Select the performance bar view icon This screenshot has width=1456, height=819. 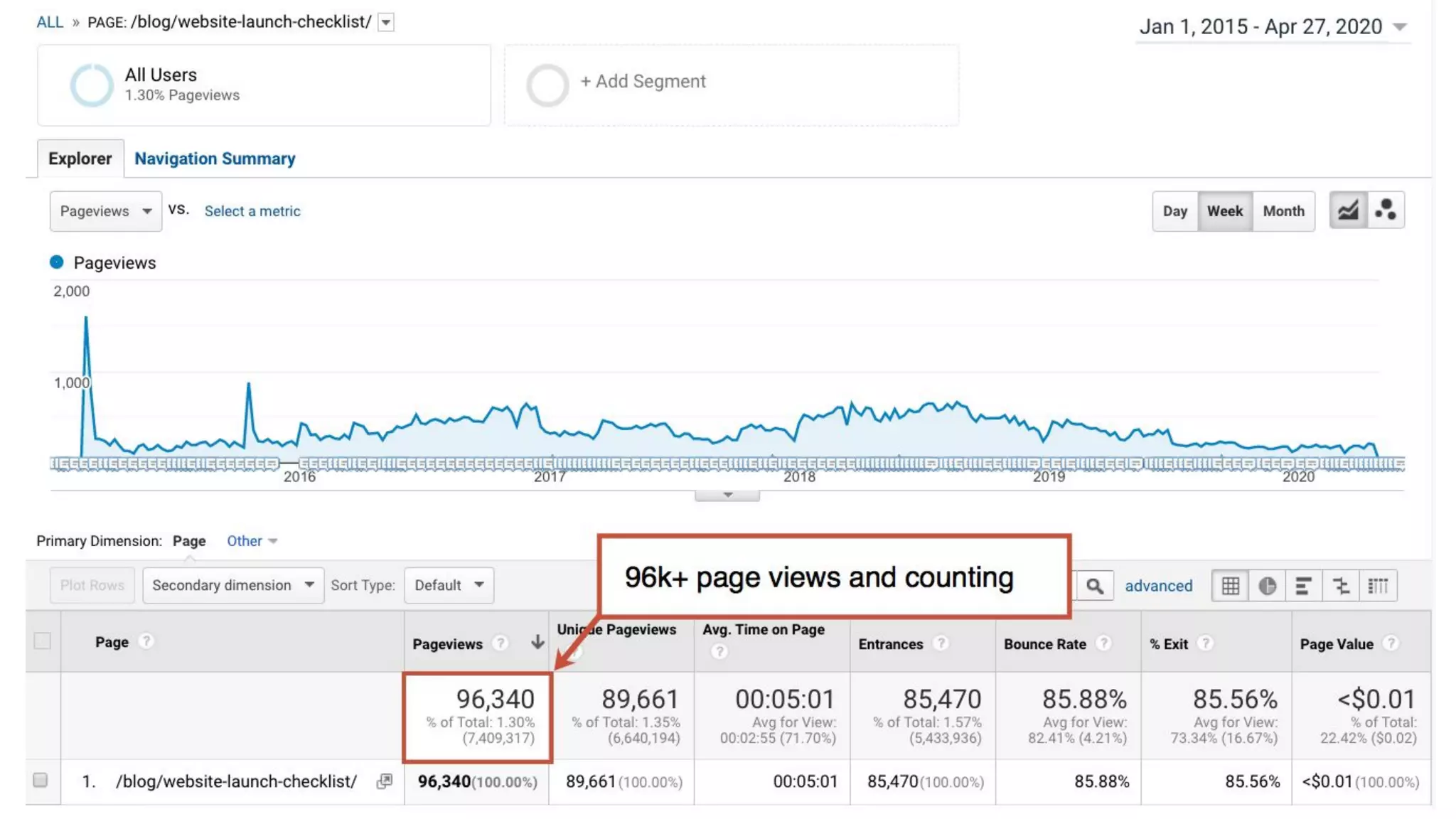(x=1304, y=586)
